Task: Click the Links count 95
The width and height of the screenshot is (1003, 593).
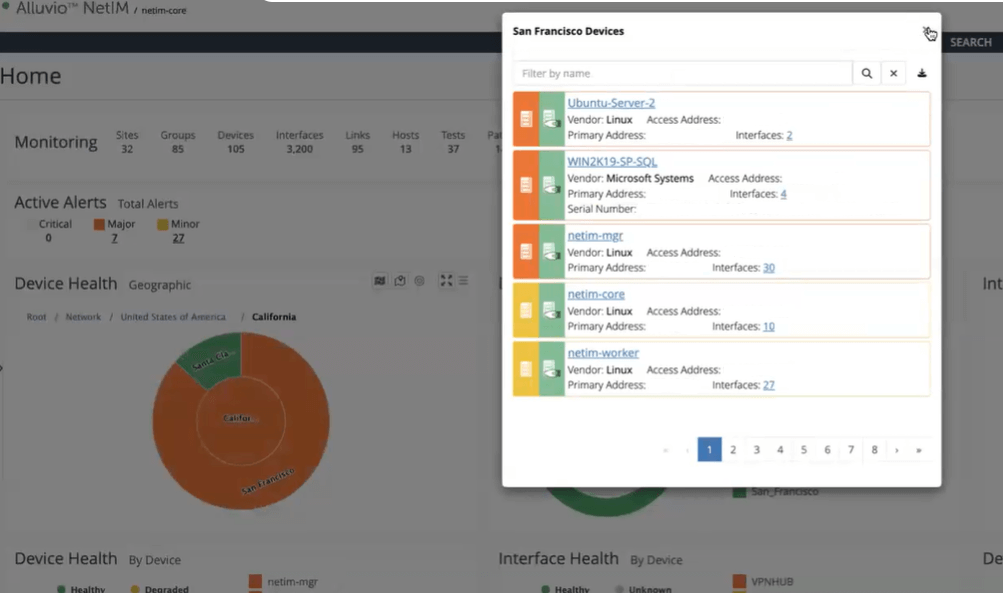Action: pyautogui.click(x=358, y=149)
